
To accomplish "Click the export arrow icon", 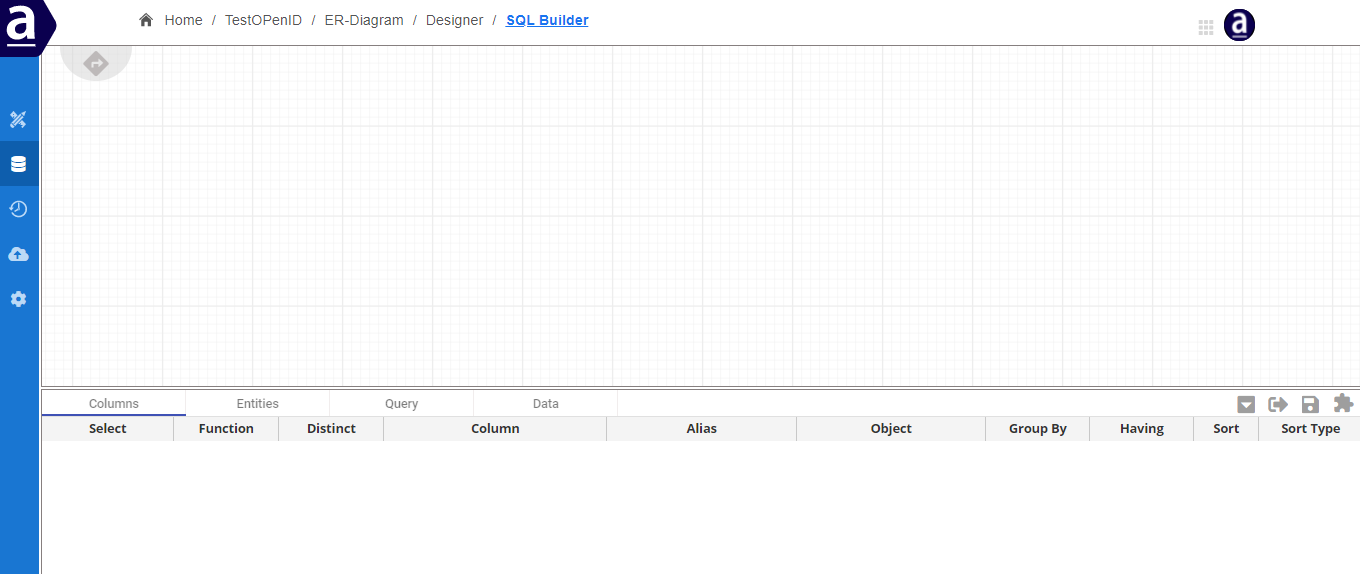I will pyautogui.click(x=1278, y=404).
